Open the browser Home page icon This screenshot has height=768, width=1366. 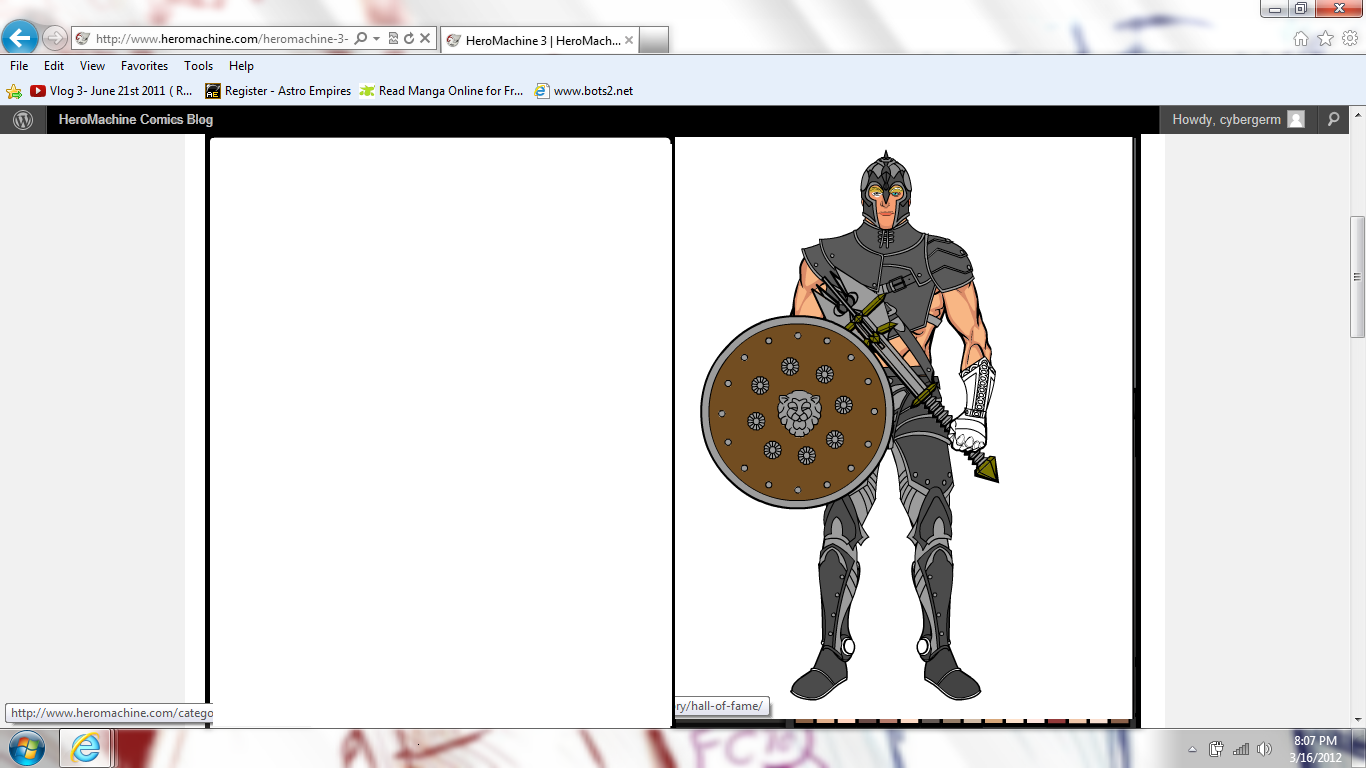pos(1300,39)
